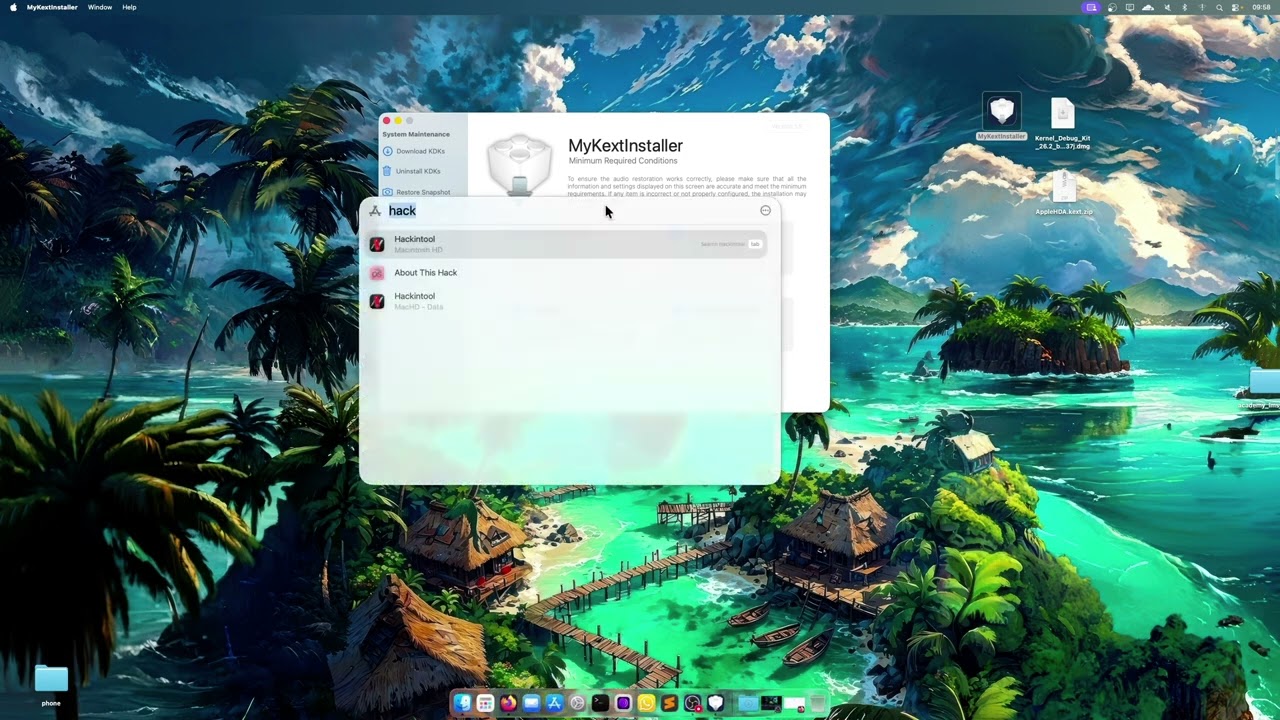Click the Cloudflare cloud menu bar icon
This screenshot has height=720, width=1280.
[1148, 7]
